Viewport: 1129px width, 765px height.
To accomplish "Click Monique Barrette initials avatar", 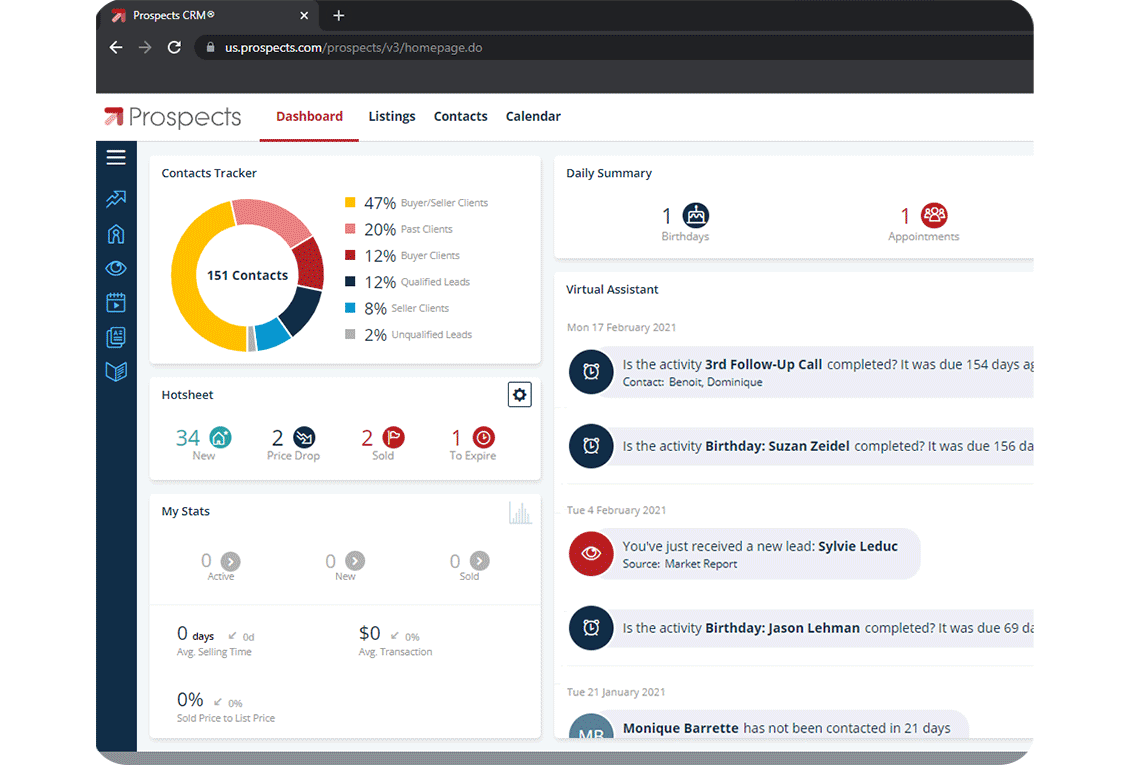I will (591, 726).
